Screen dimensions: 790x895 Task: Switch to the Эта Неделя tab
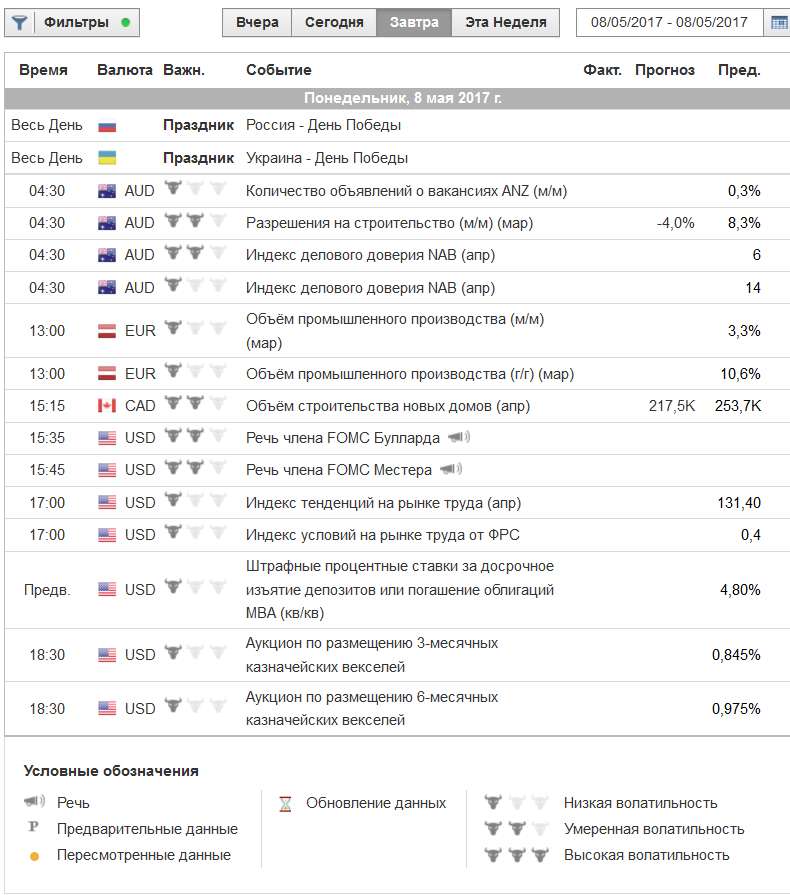[x=506, y=23]
